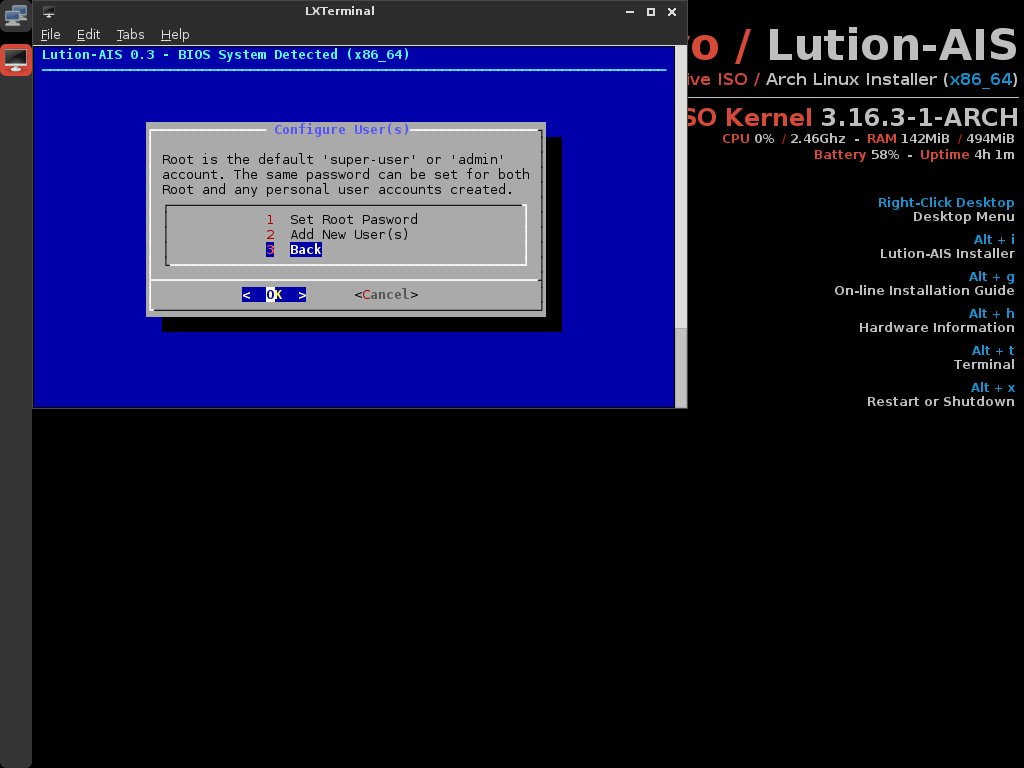Click the 'Lution-AIS Installer' desktop text
1024x768 pixels.
click(947, 253)
